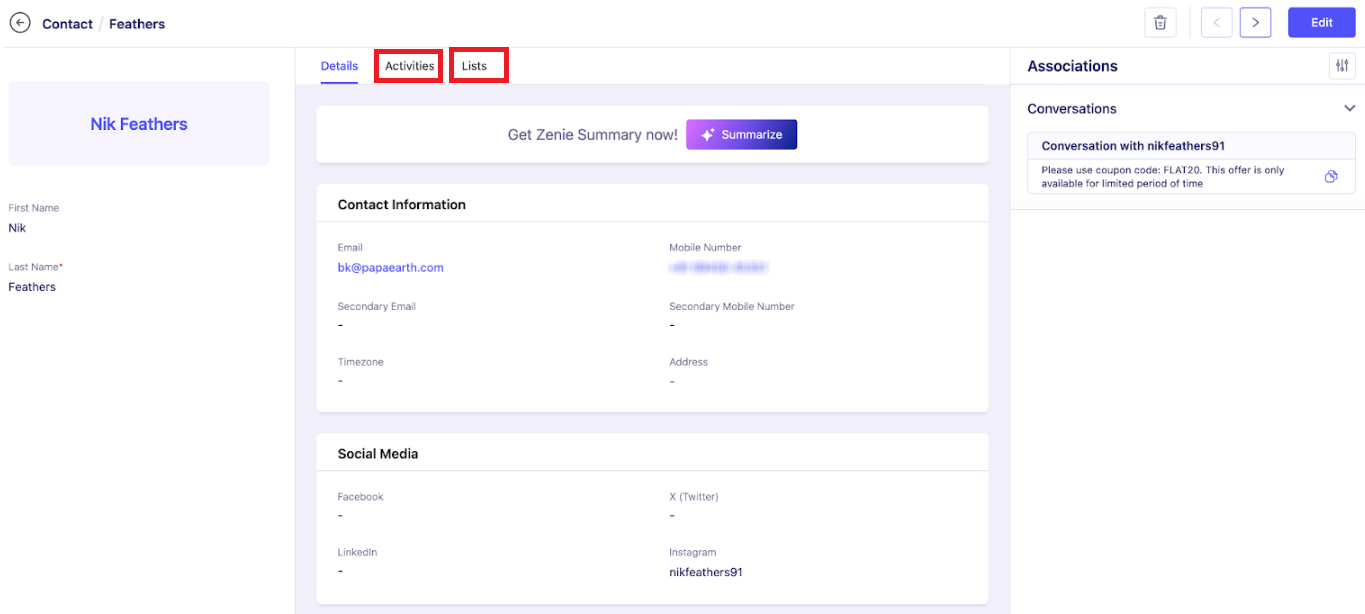Screen dimensions: 1365x614
Task: Switch to the Activities tab
Action: tap(409, 66)
